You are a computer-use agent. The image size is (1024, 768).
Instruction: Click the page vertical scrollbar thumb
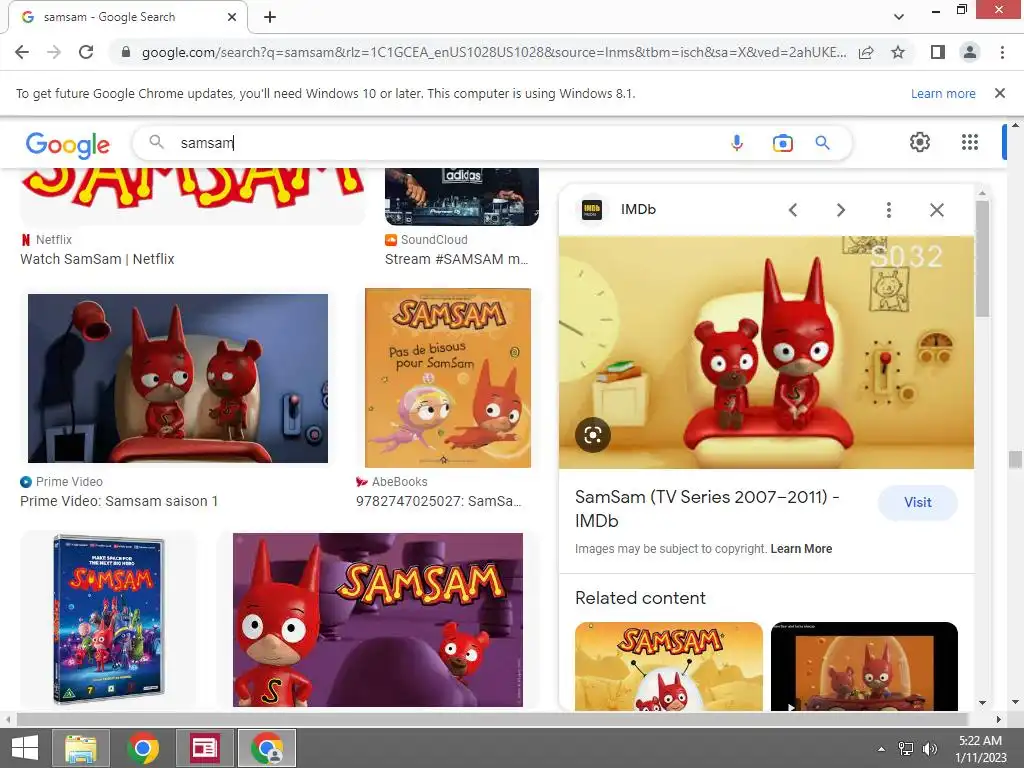tap(1015, 460)
